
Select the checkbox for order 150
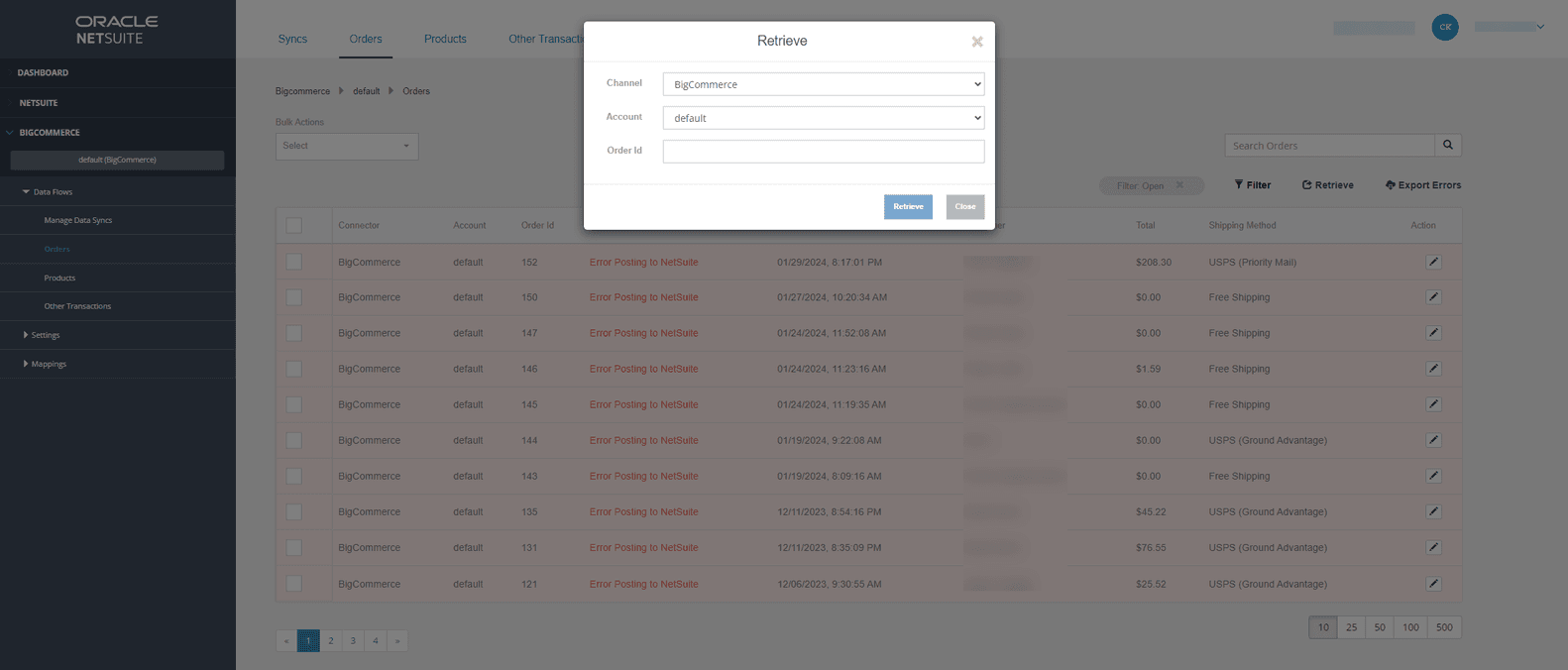293,297
